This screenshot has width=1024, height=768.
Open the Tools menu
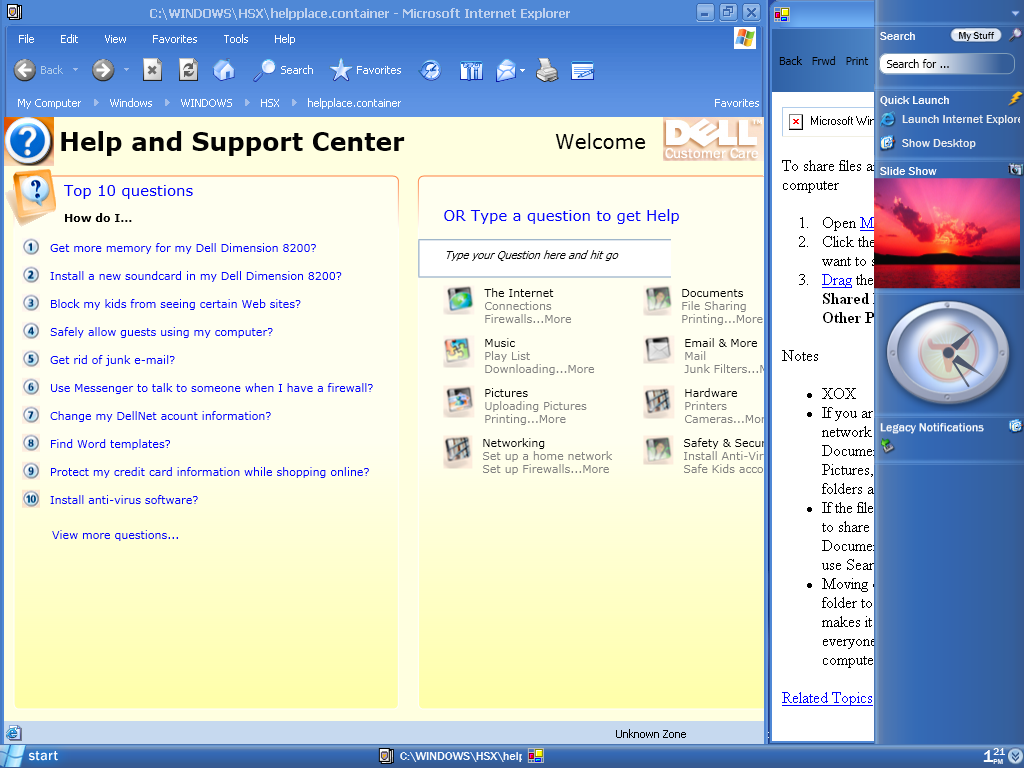coord(236,39)
